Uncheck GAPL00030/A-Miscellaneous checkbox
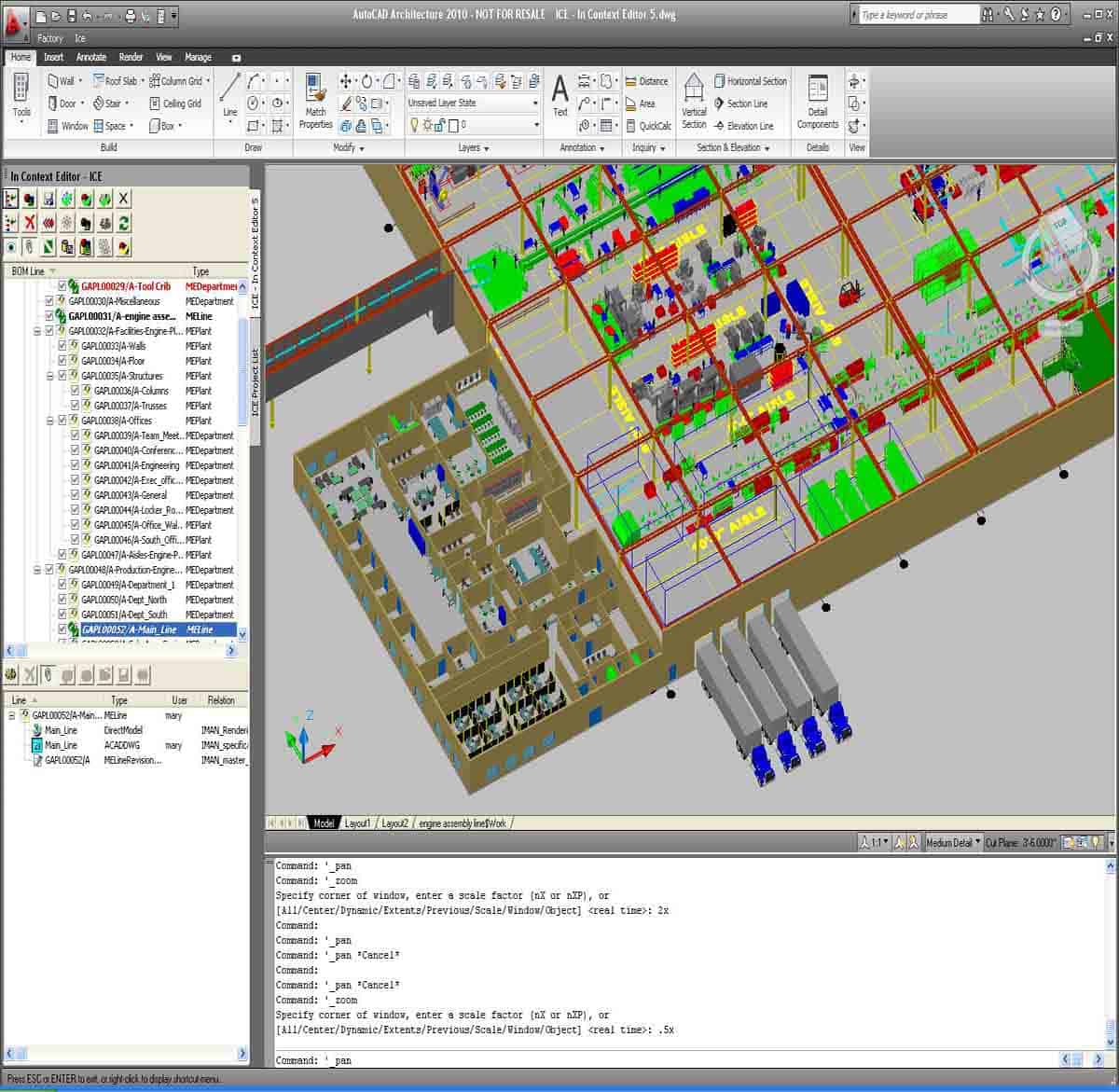The width and height of the screenshot is (1119, 1092). pyautogui.click(x=50, y=301)
